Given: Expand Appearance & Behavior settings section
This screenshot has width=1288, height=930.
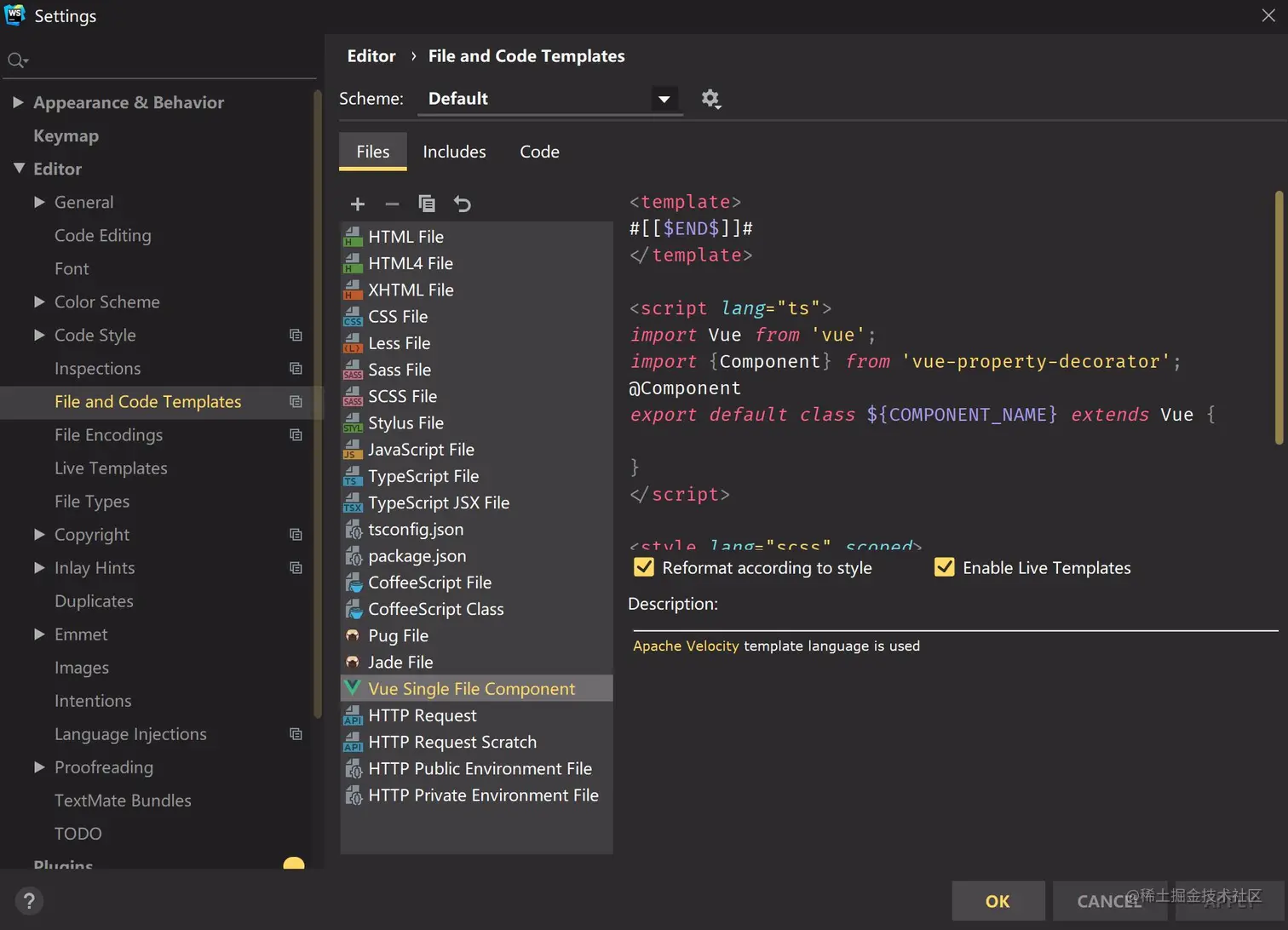Looking at the screenshot, I should 18,102.
